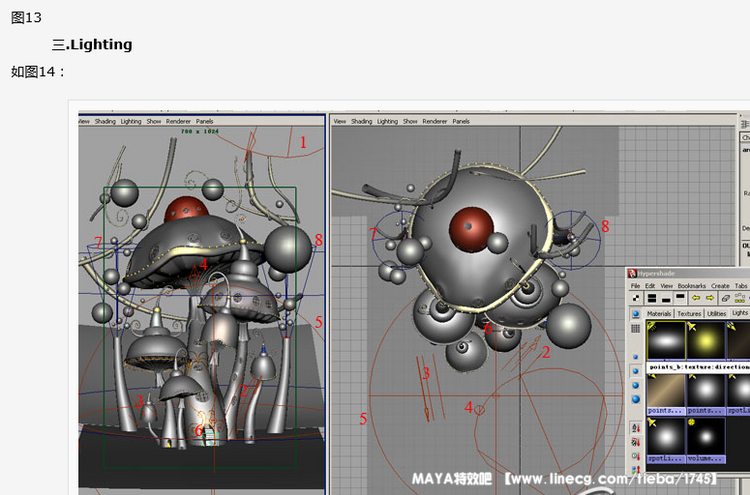Screen dimensions: 750x495
Task: Click the eraser clear graph icon
Action: [x=726, y=298]
